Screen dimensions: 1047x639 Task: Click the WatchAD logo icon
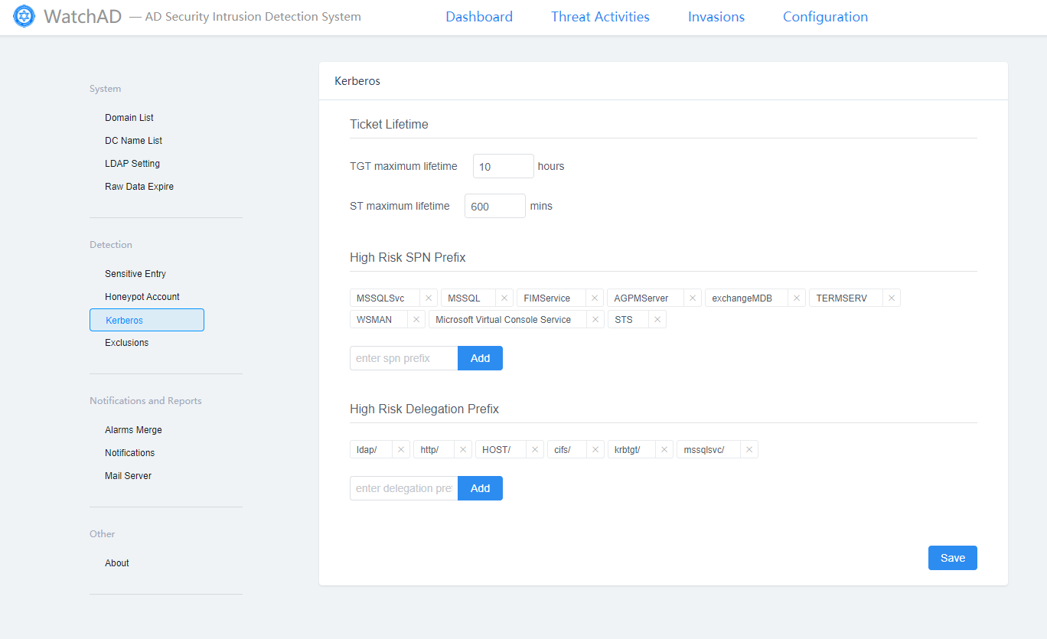click(x=24, y=16)
